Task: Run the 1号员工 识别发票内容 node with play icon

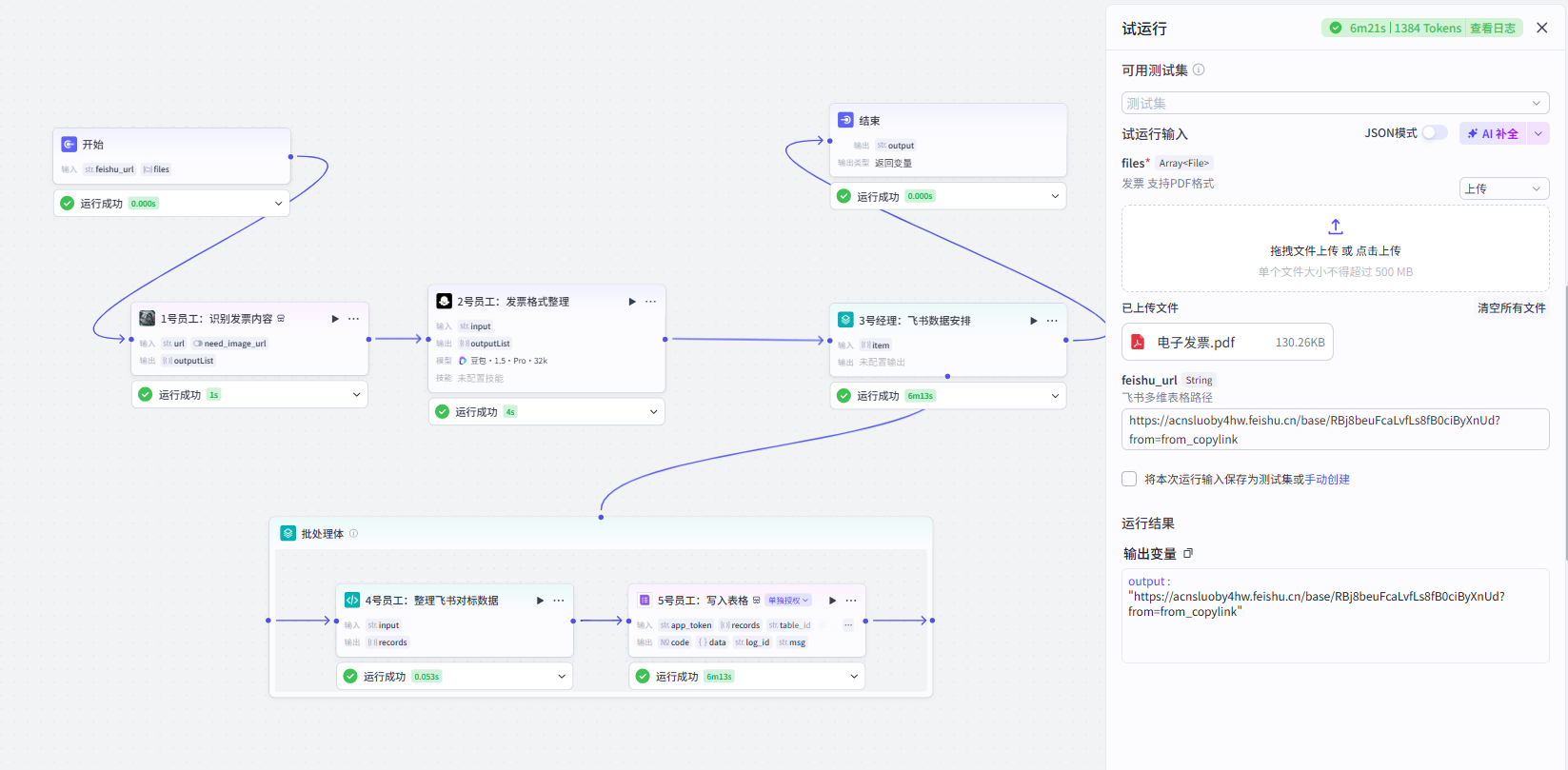Action: click(335, 319)
